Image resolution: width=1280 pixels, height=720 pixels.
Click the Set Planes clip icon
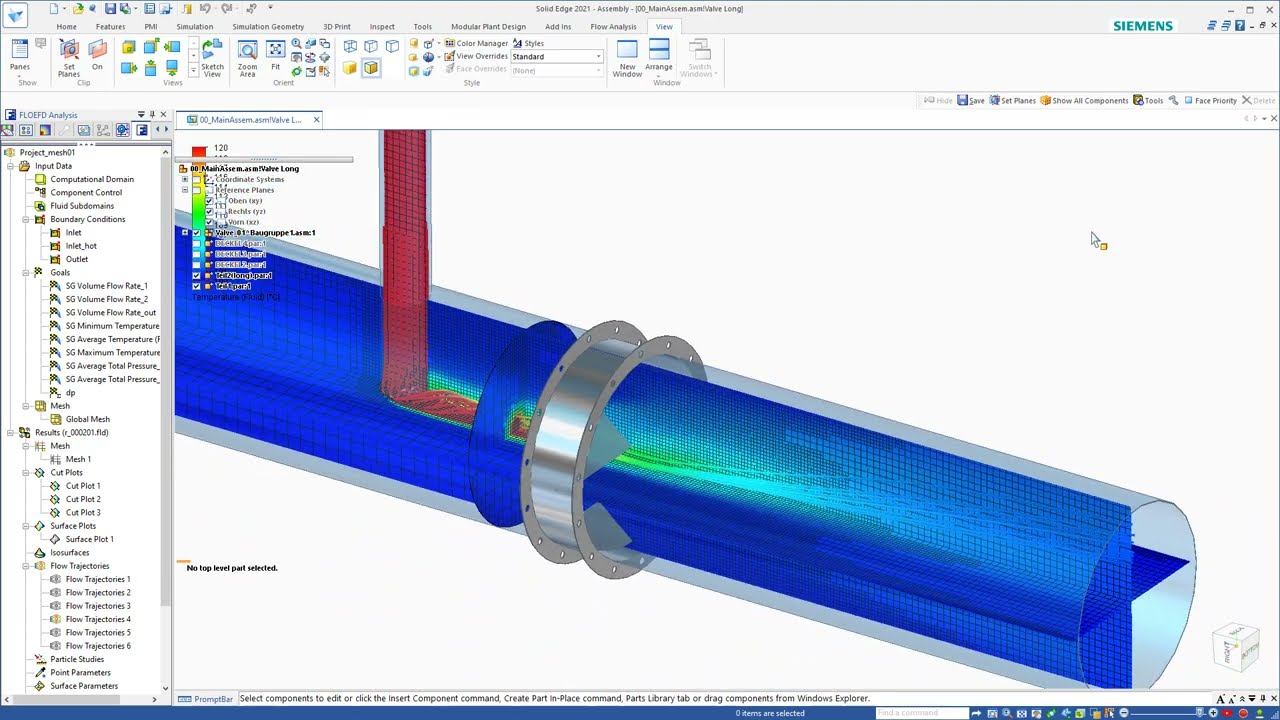tap(69, 59)
